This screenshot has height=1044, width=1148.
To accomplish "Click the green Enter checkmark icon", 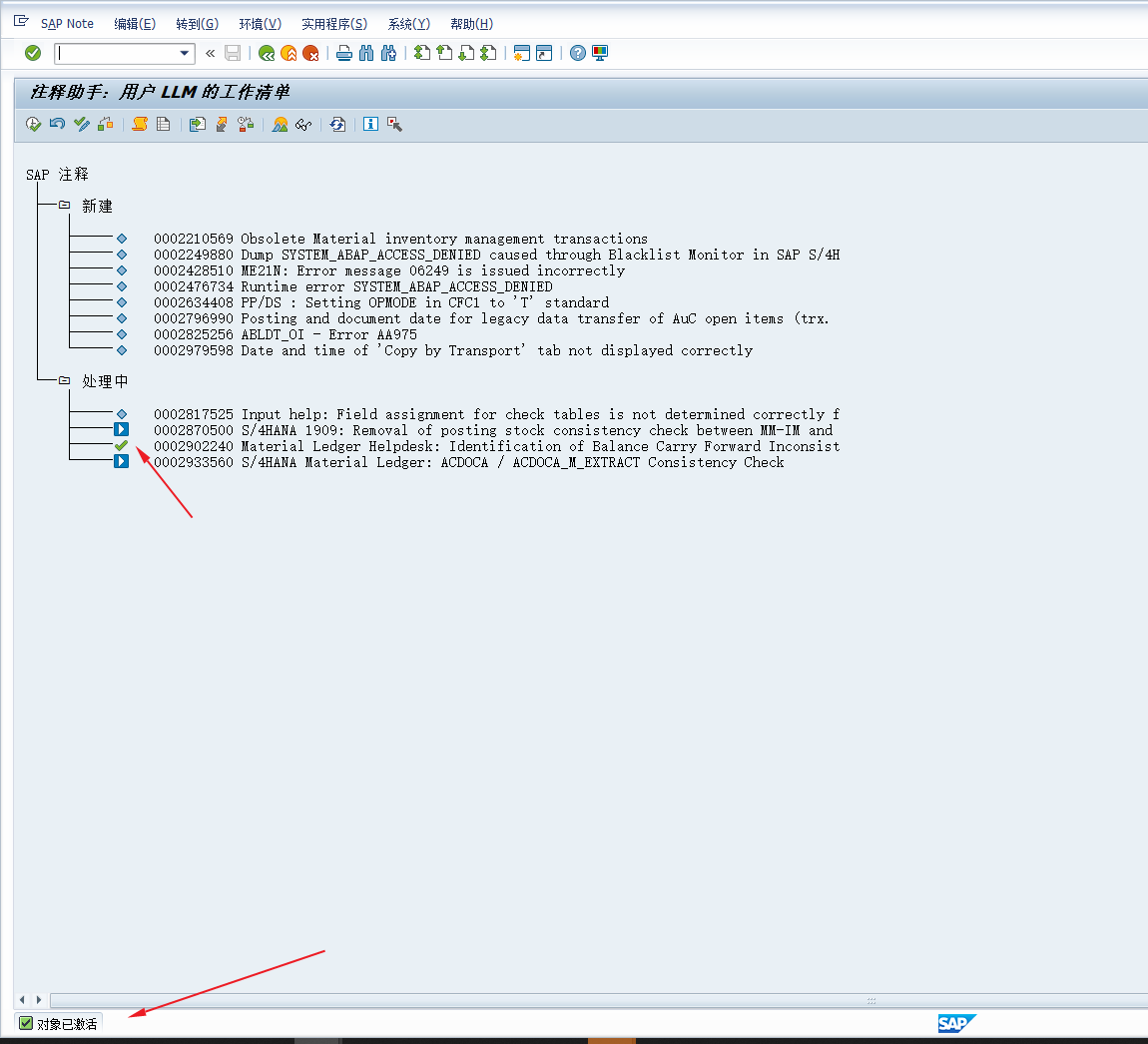I will [32, 53].
